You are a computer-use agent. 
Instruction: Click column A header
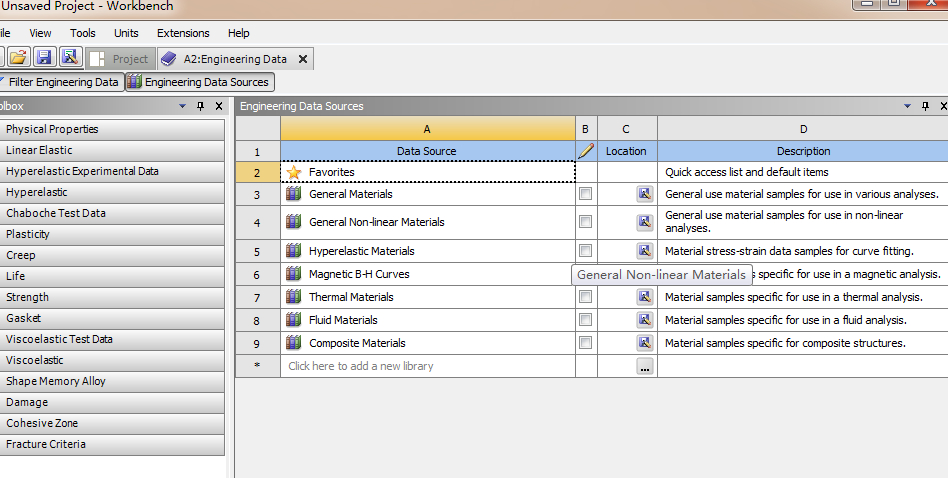point(427,129)
